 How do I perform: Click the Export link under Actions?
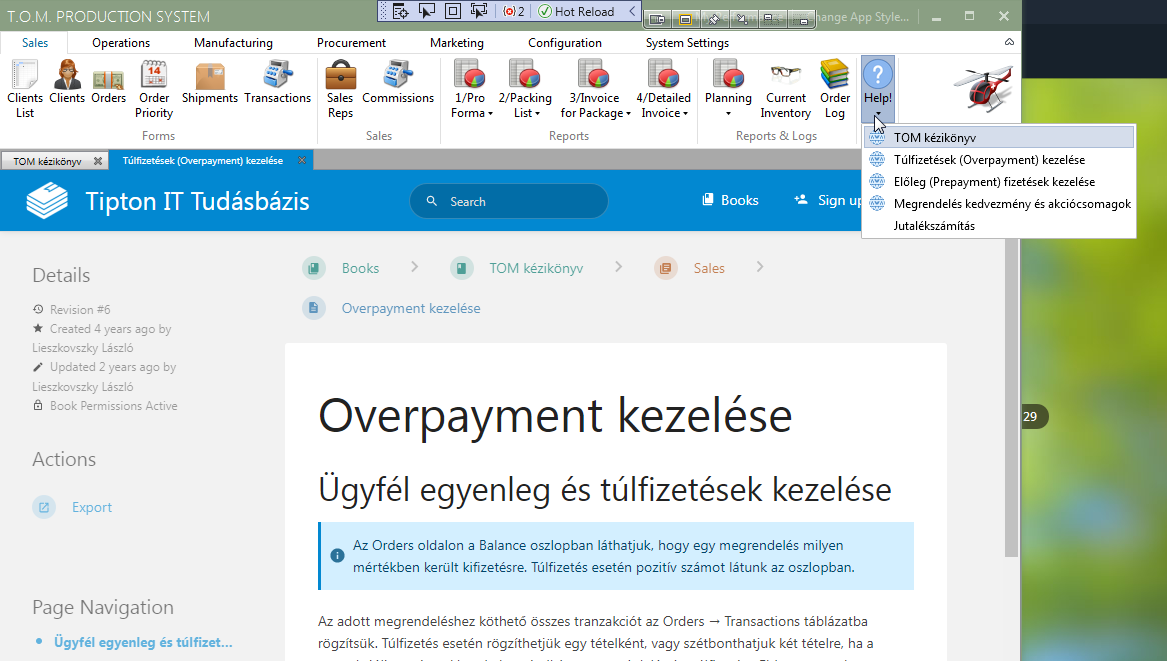[x=91, y=507]
